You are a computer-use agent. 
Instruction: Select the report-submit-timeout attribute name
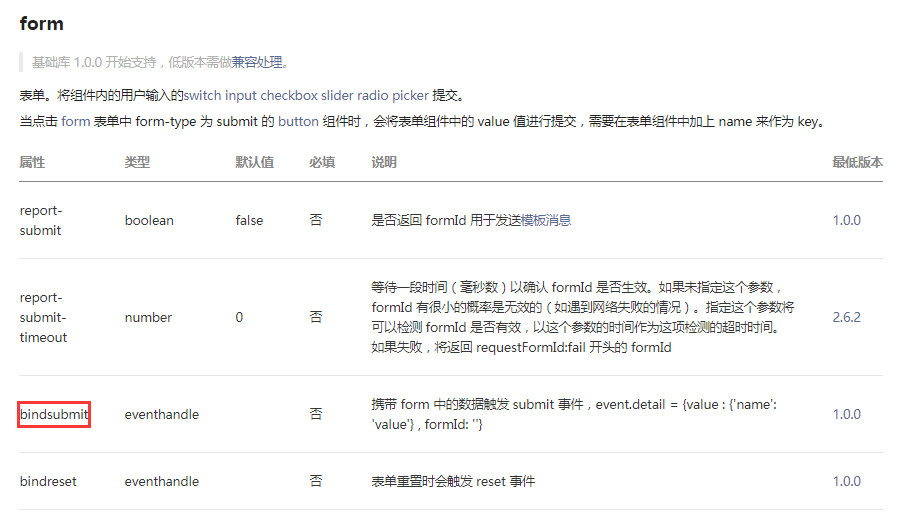click(44, 317)
